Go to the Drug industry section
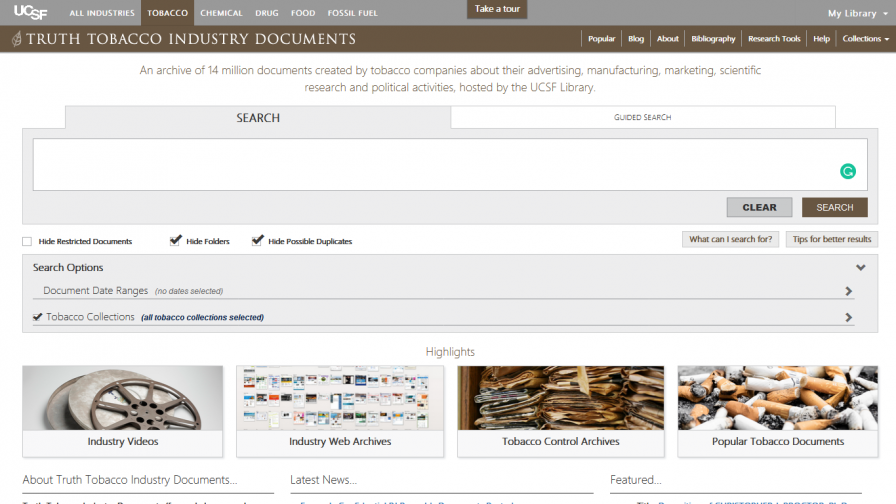 tap(267, 13)
